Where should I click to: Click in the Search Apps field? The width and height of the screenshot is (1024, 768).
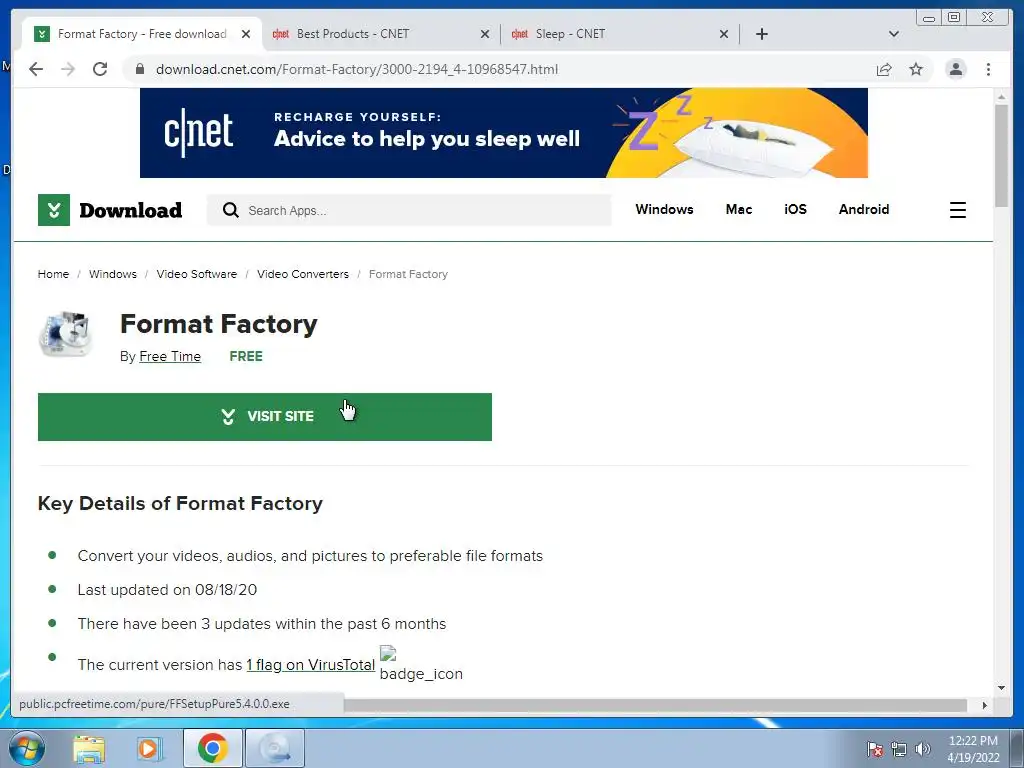[409, 210]
